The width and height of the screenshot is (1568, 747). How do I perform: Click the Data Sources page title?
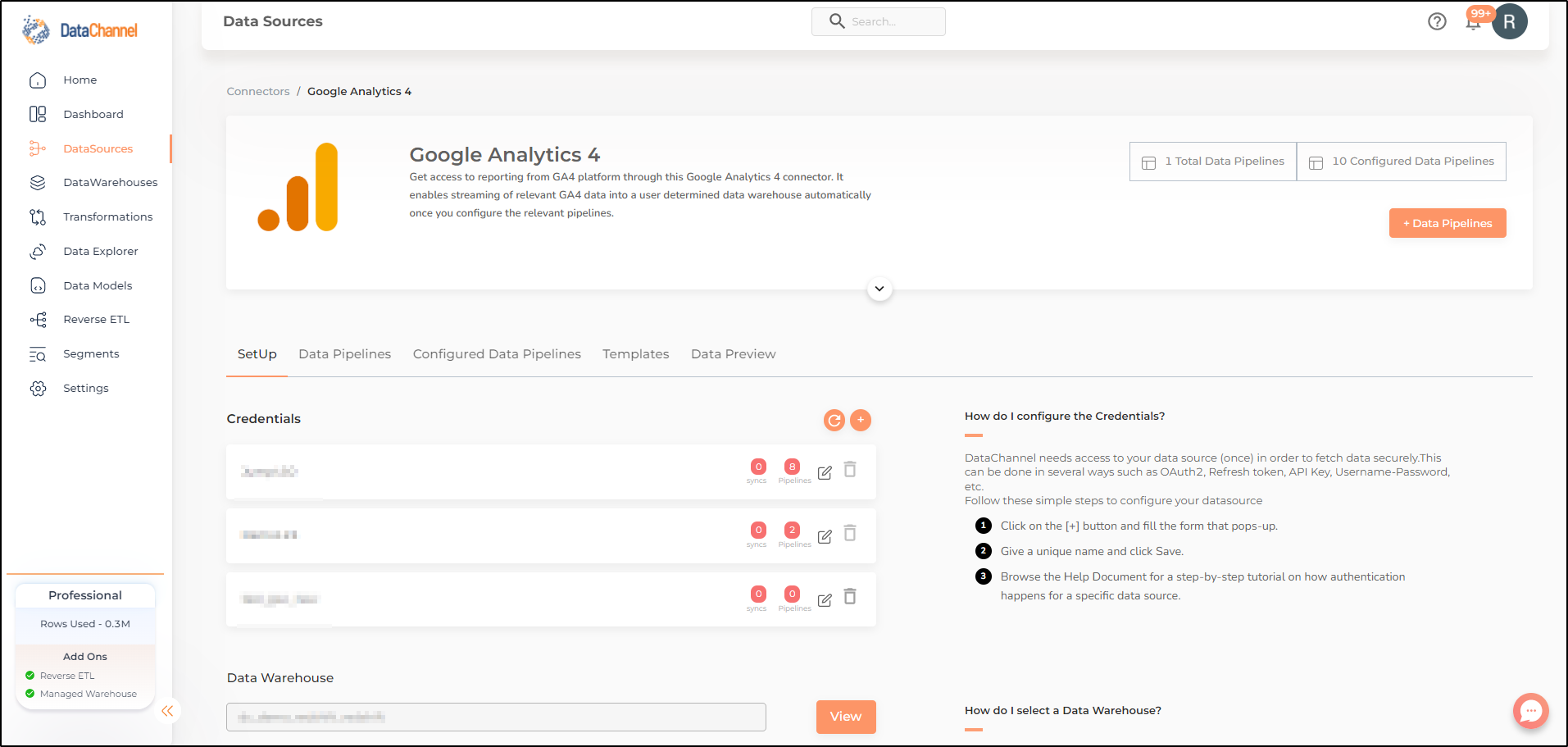pyautogui.click(x=273, y=21)
